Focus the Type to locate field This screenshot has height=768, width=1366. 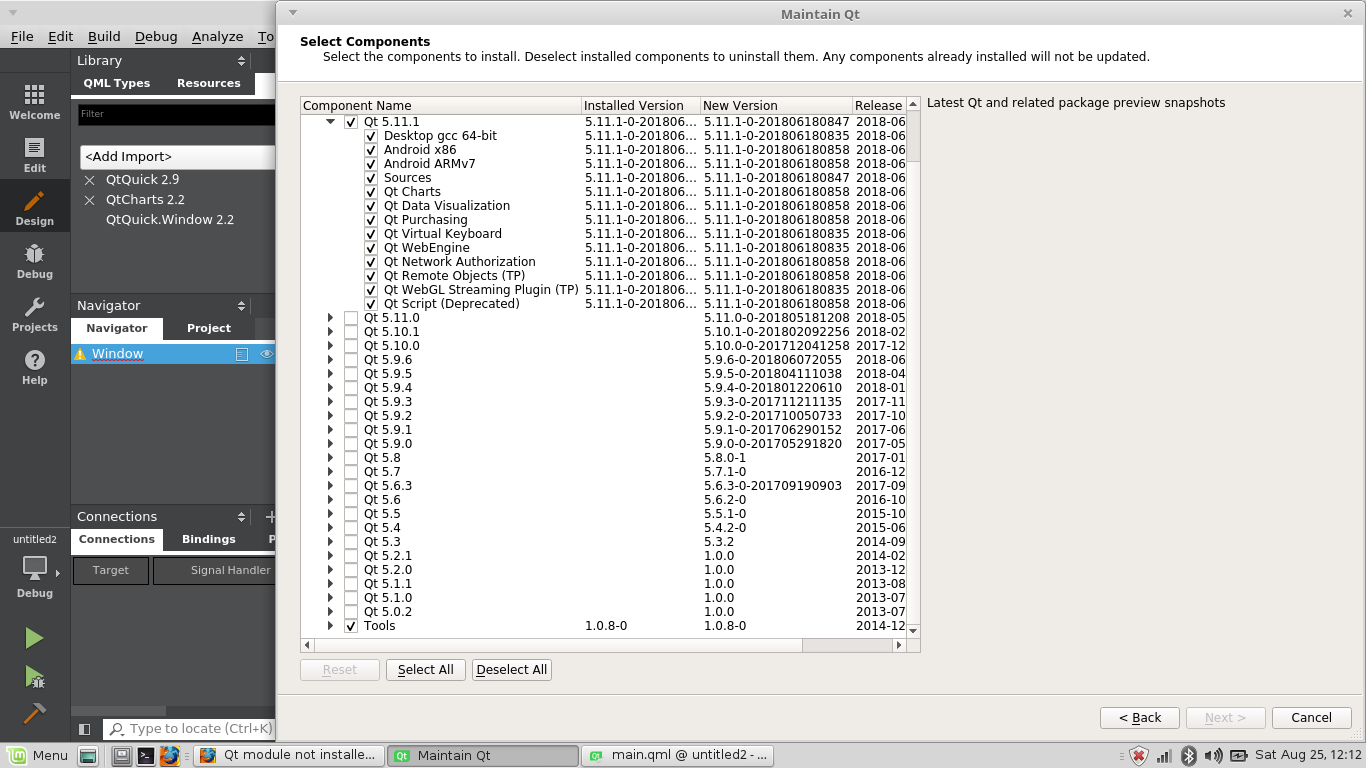click(190, 728)
